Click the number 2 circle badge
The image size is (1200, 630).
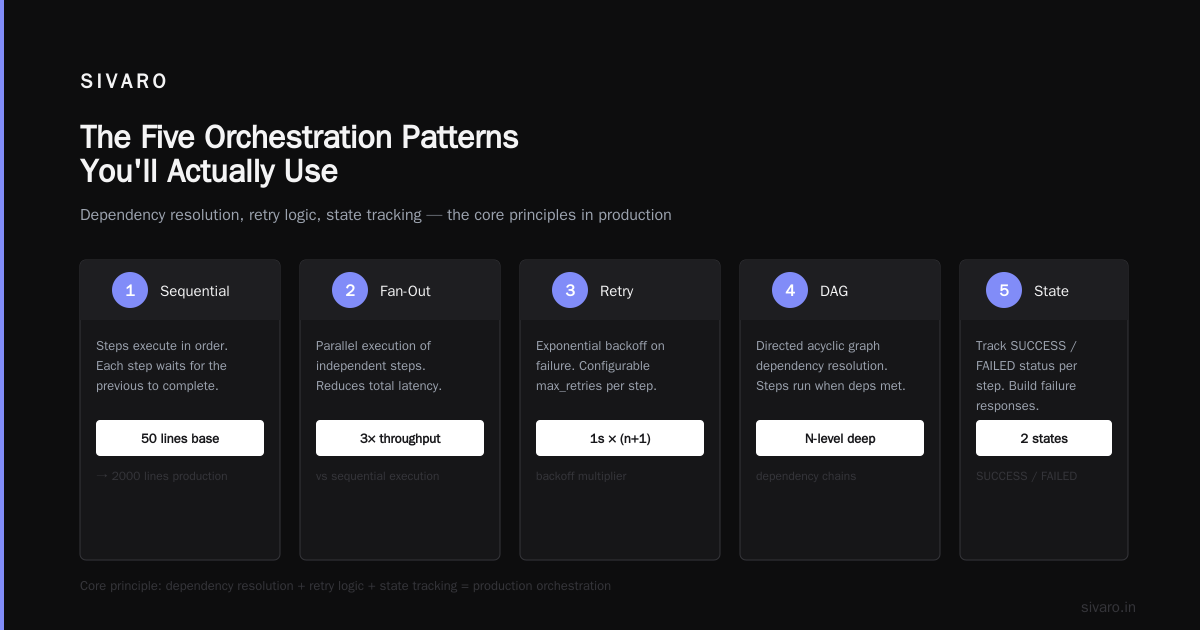pos(350,291)
